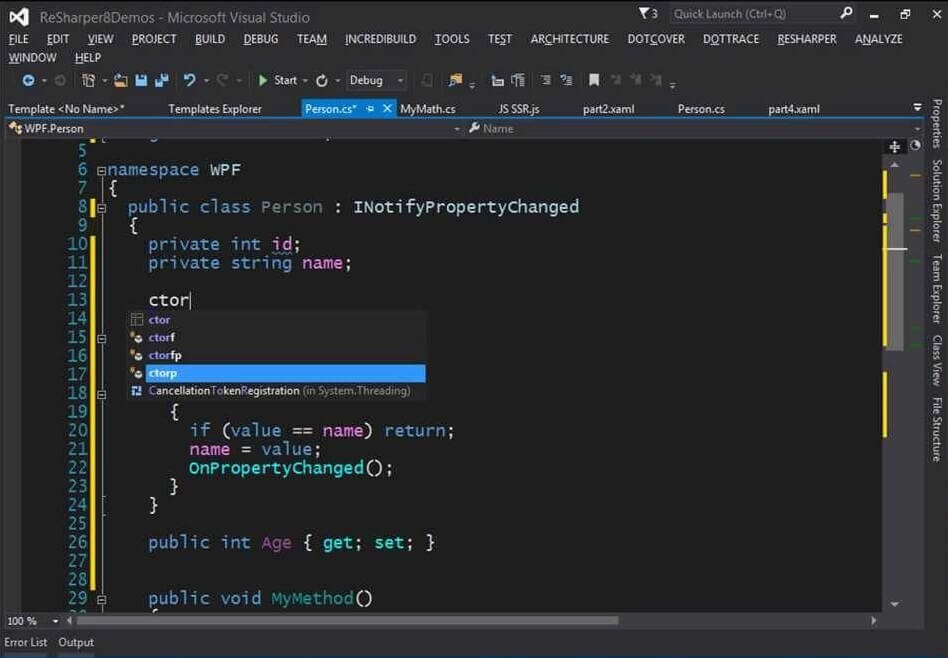Click the horizontal scrollbar right arrow
948x658 pixels.
[874, 621]
